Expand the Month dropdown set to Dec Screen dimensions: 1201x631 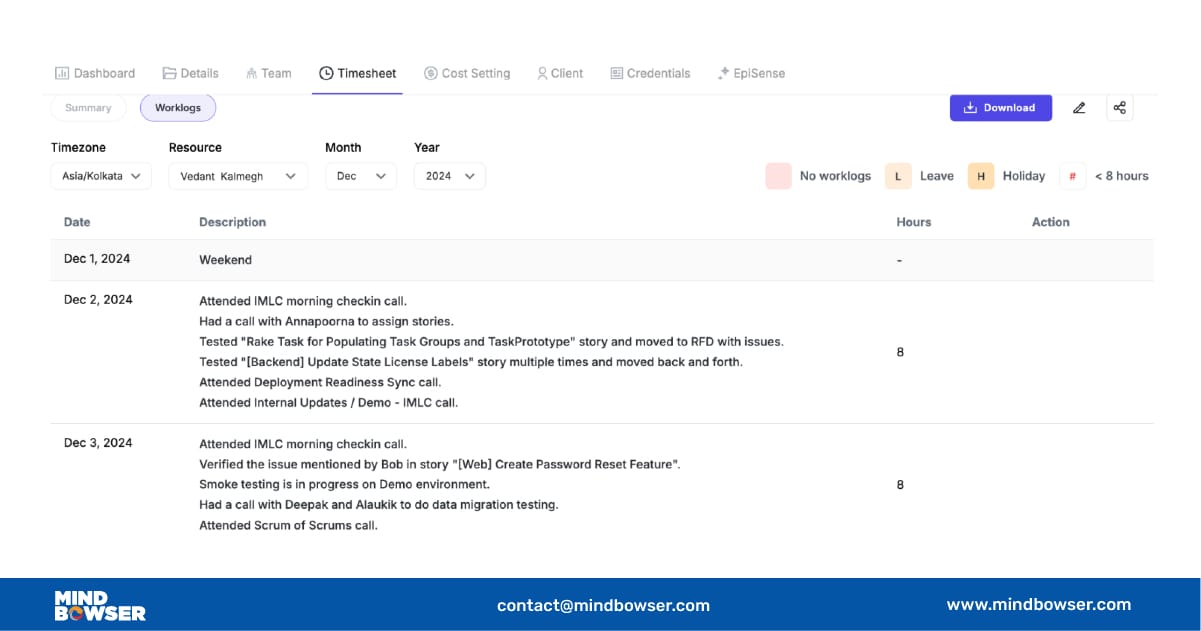(360, 176)
